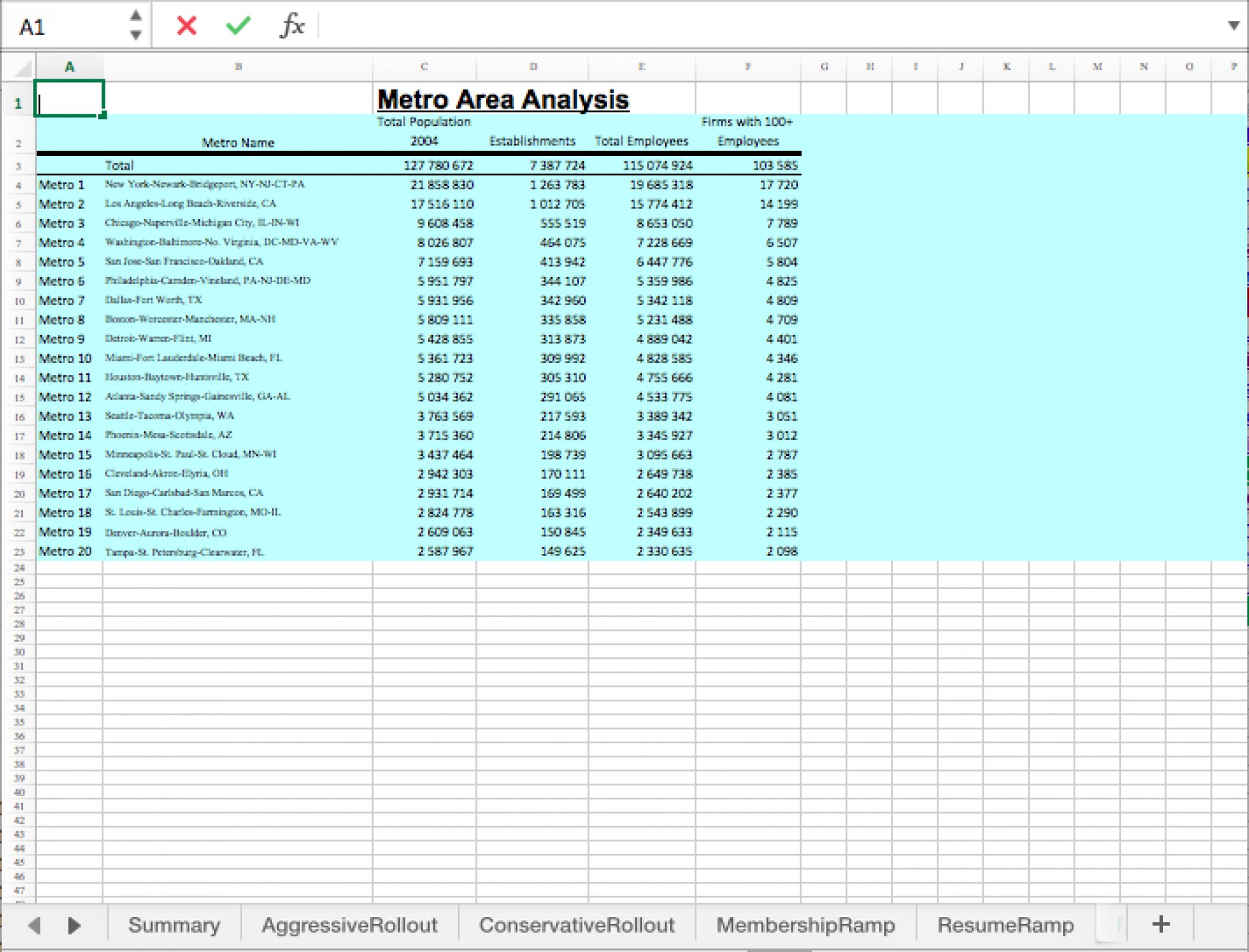Viewport: 1249px width, 952px height.
Task: Select column F header
Action: (748, 66)
